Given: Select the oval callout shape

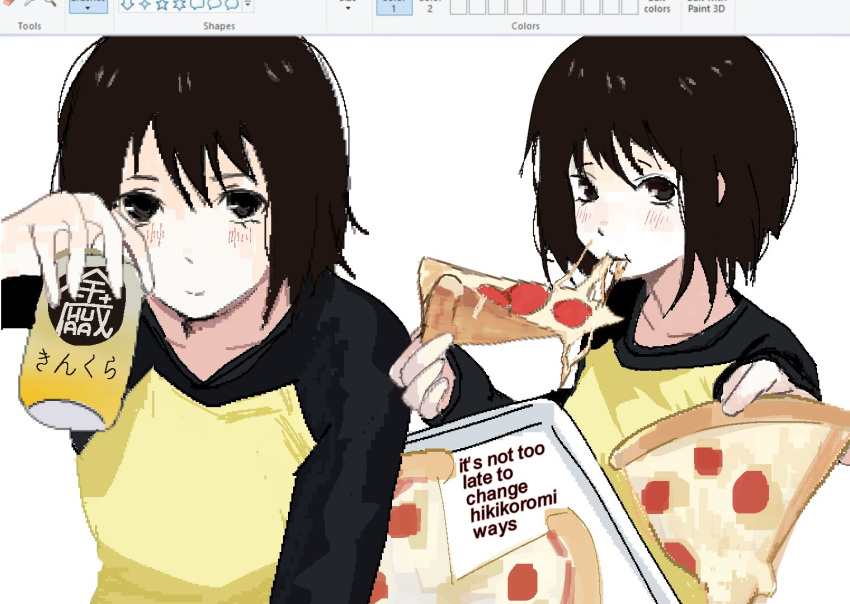Looking at the screenshot, I should click(212, 6).
